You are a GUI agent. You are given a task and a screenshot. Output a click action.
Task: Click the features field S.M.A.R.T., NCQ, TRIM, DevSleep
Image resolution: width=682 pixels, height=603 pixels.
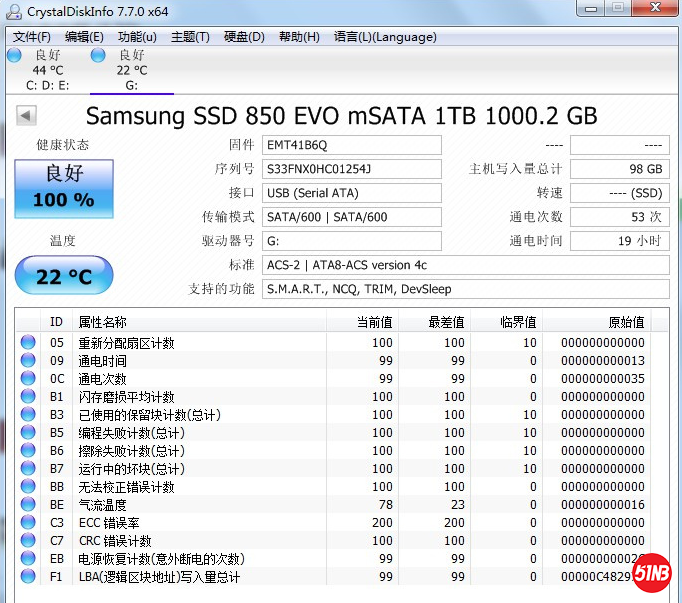tap(465, 289)
